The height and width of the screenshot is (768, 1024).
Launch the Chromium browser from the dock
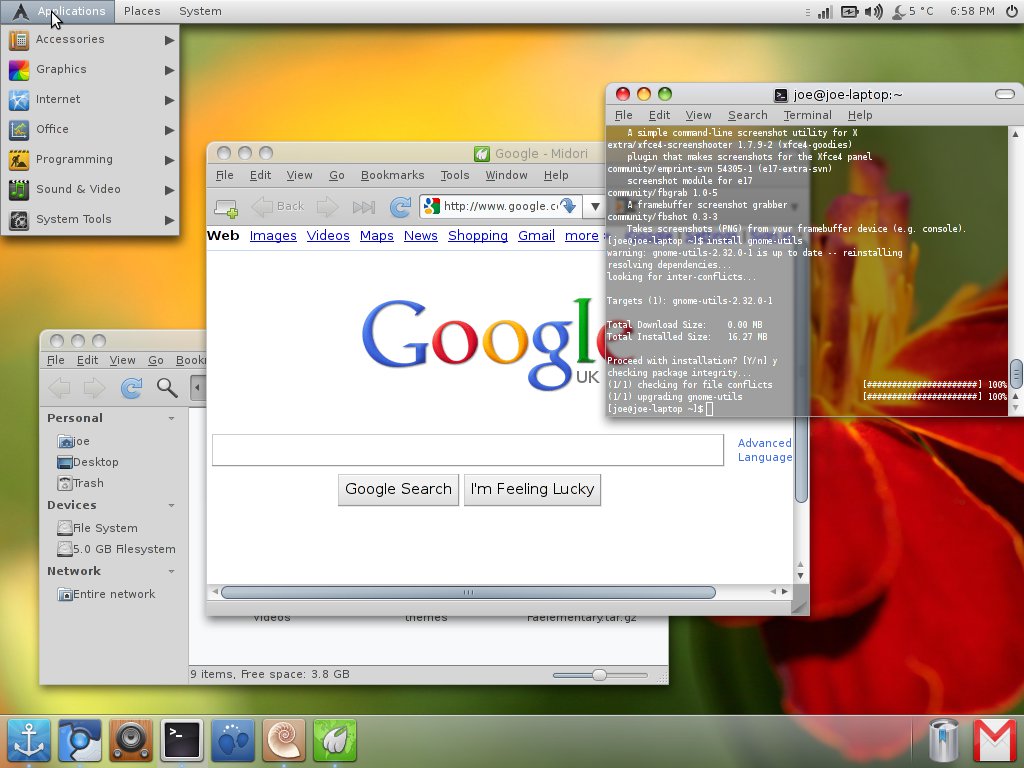(x=80, y=741)
